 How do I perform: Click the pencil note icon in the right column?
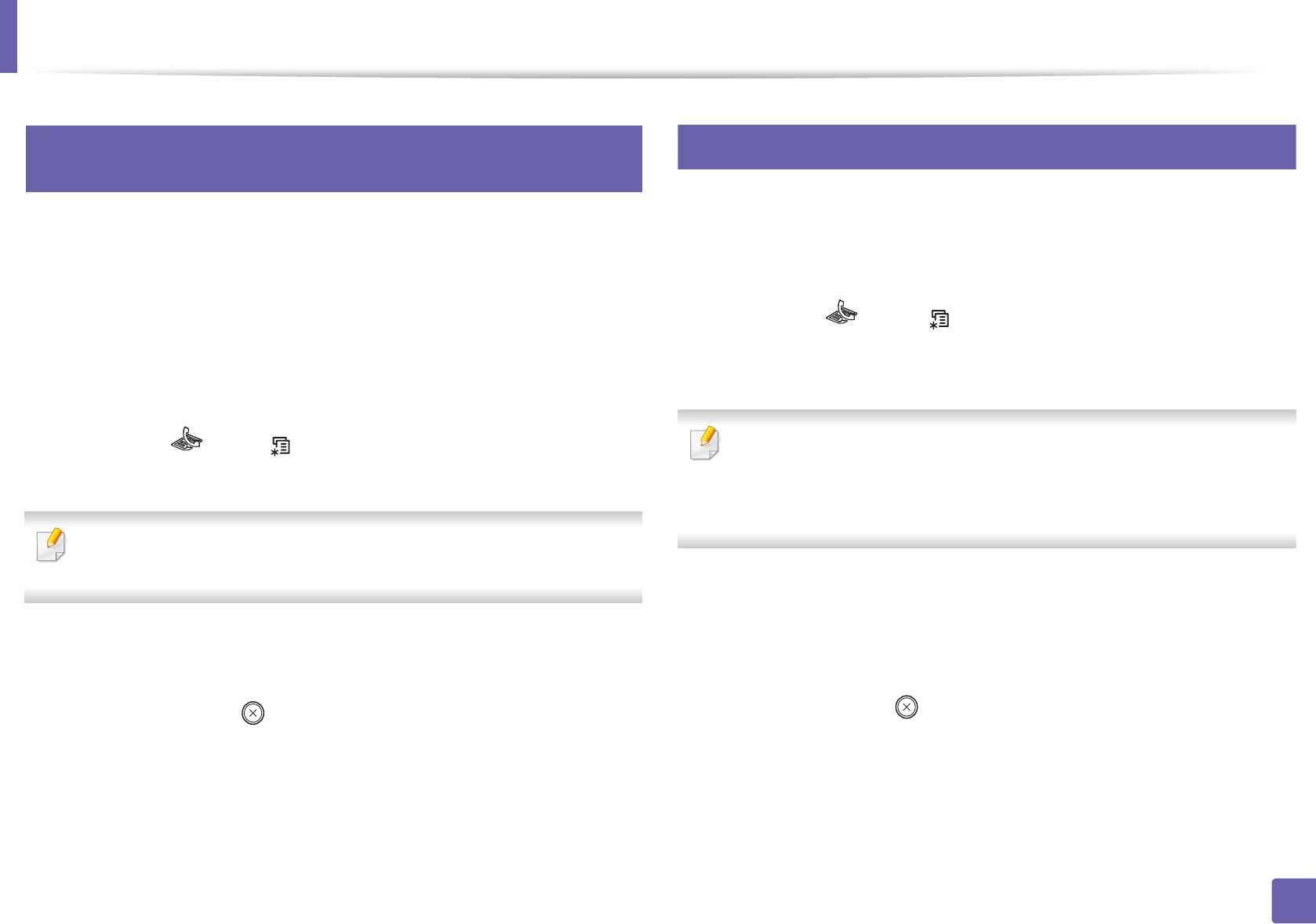point(704,443)
